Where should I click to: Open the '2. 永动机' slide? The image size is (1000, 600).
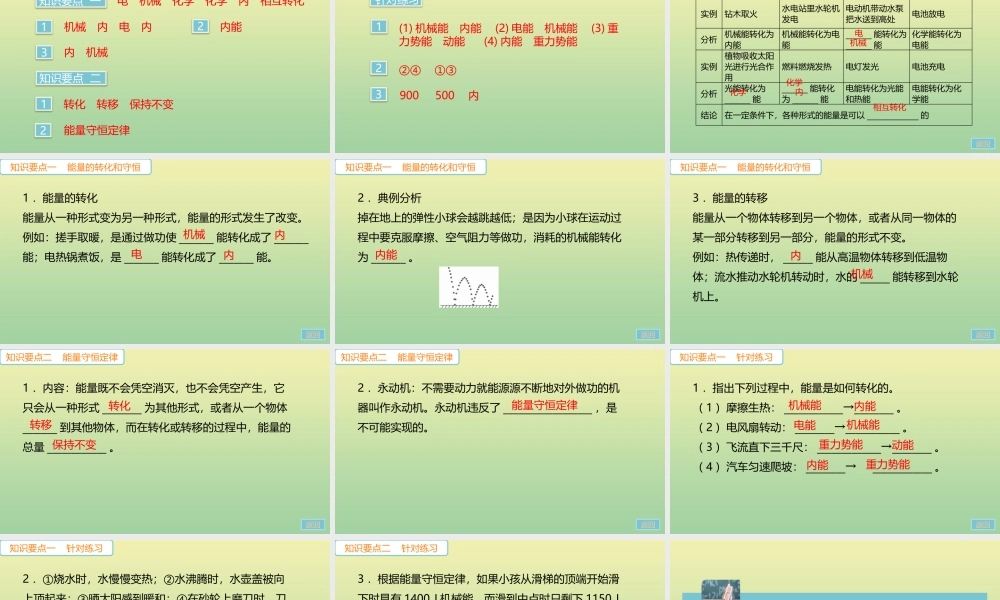click(500, 441)
